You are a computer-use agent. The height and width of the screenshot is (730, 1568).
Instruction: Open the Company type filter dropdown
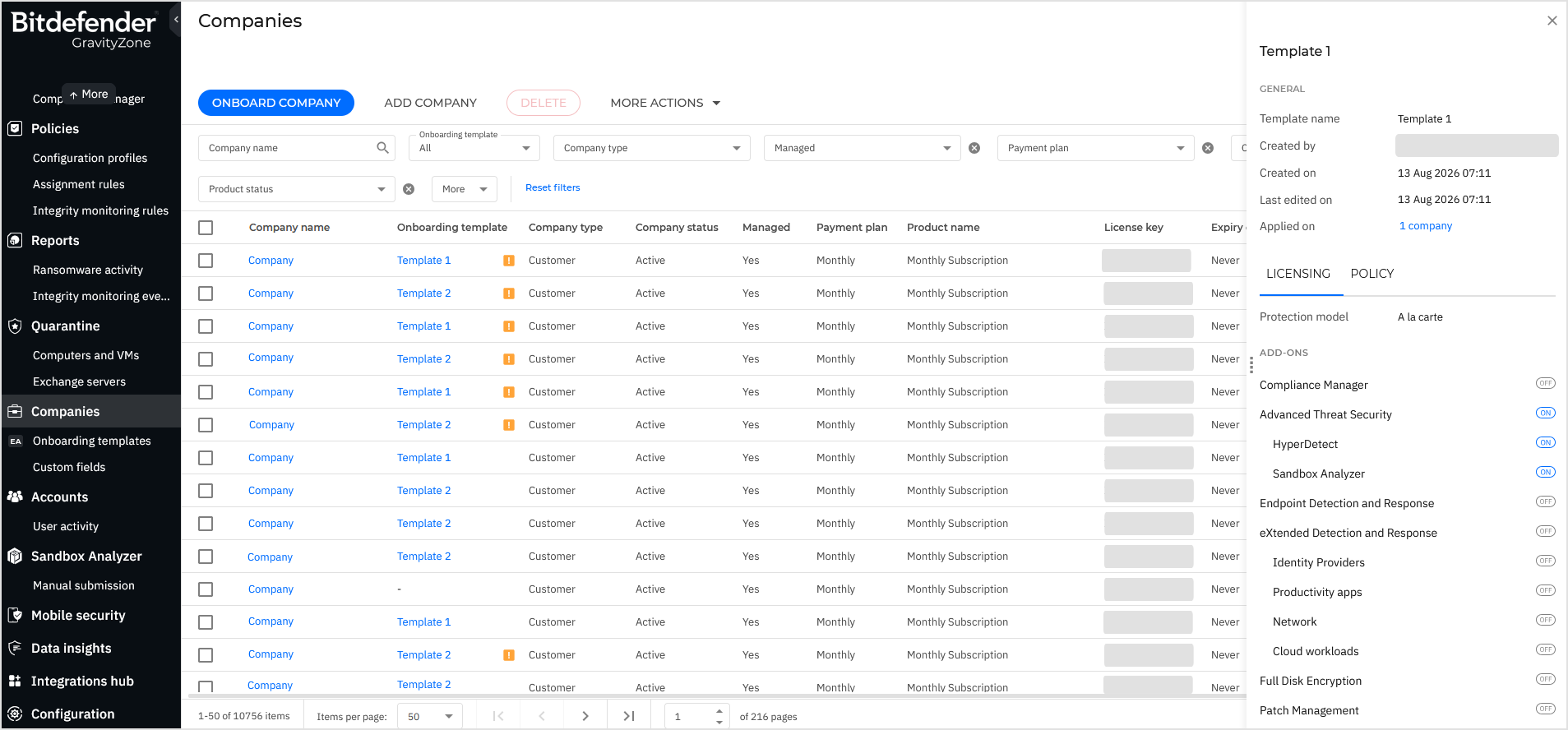coord(652,148)
